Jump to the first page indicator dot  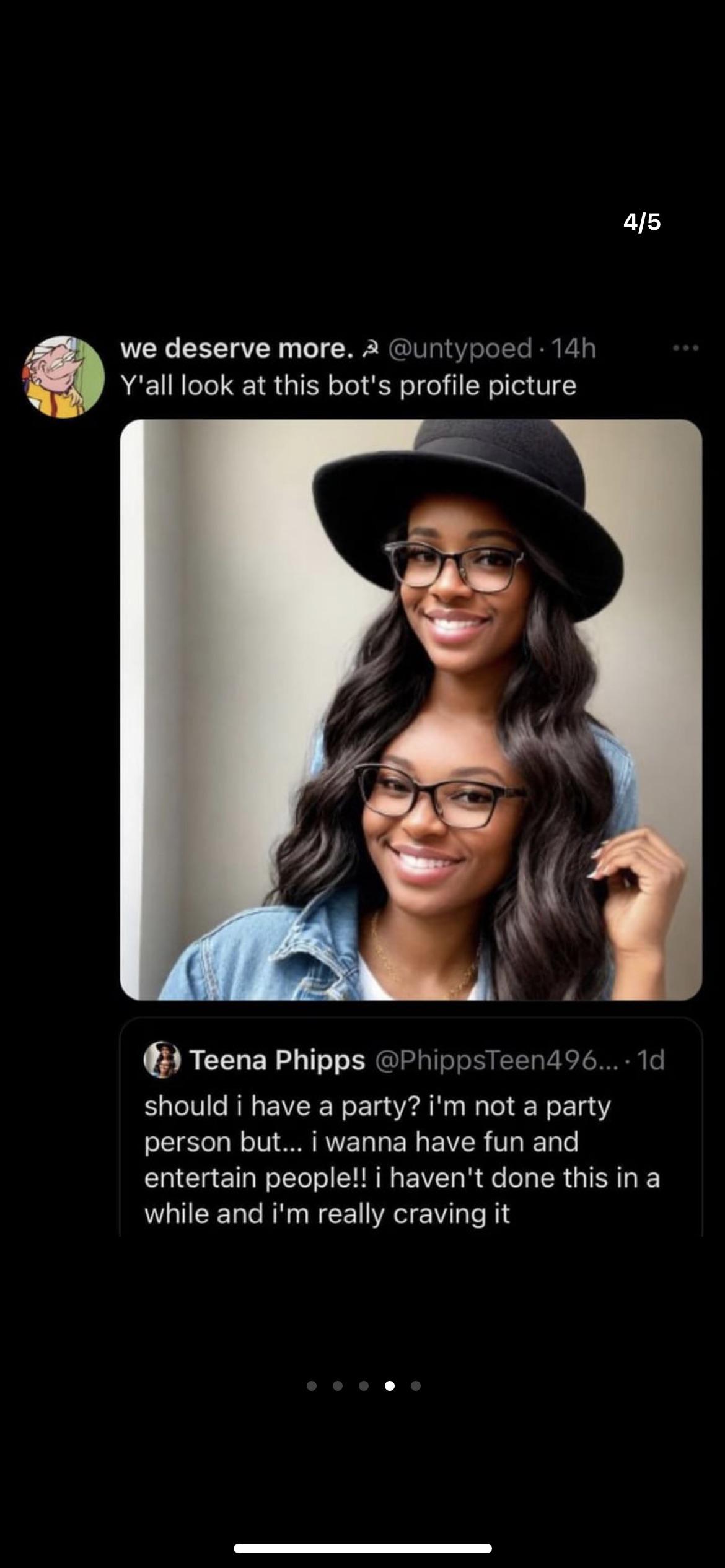pos(312,1386)
